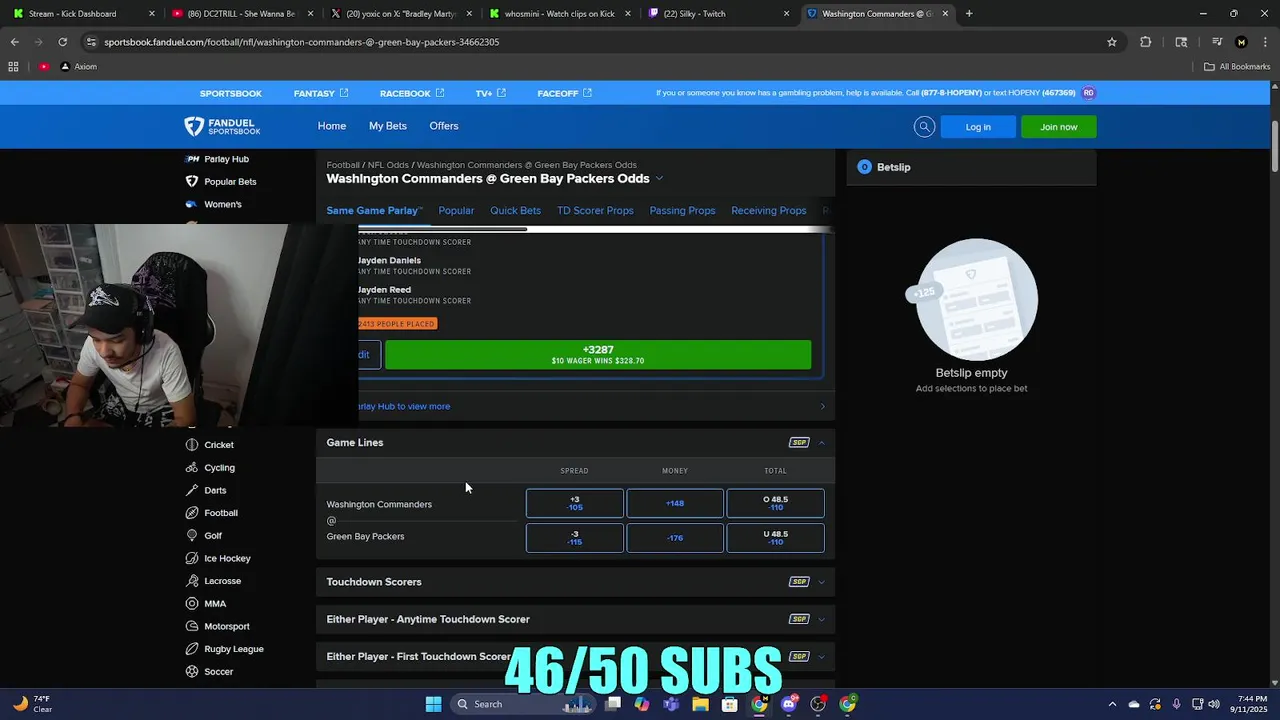The height and width of the screenshot is (720, 1280).
Task: Open the Stream - Kick Dashboard browser tab
Action: point(82,14)
